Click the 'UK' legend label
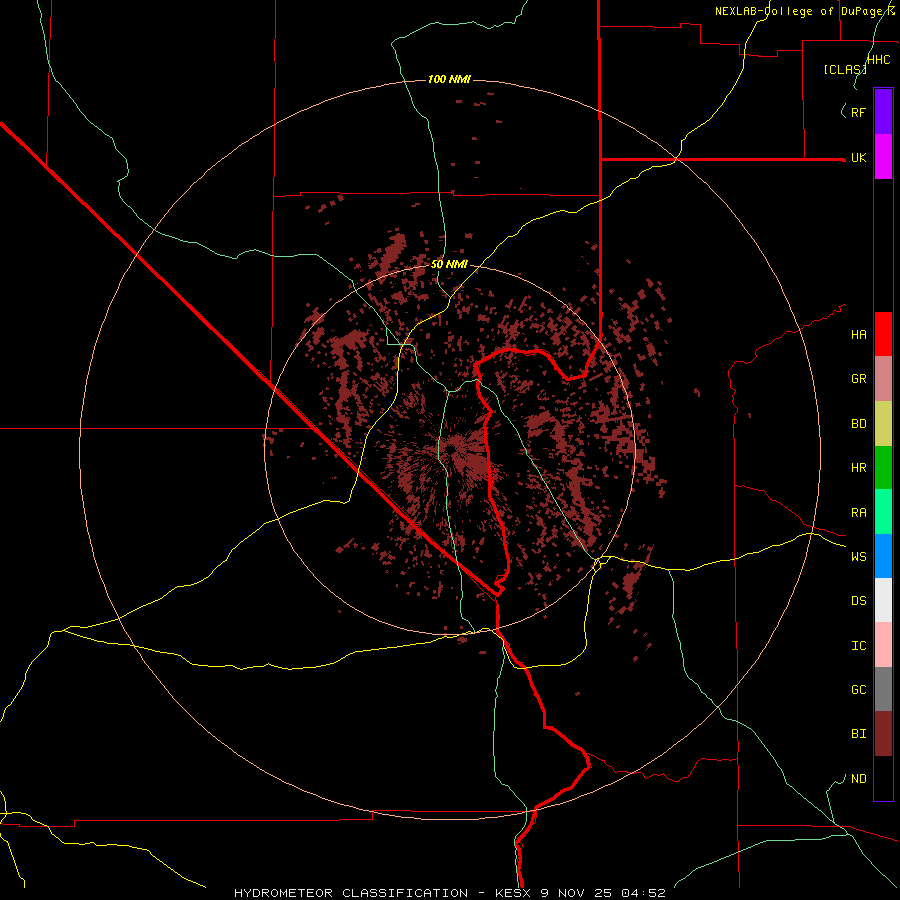This screenshot has width=900, height=900. (x=858, y=158)
